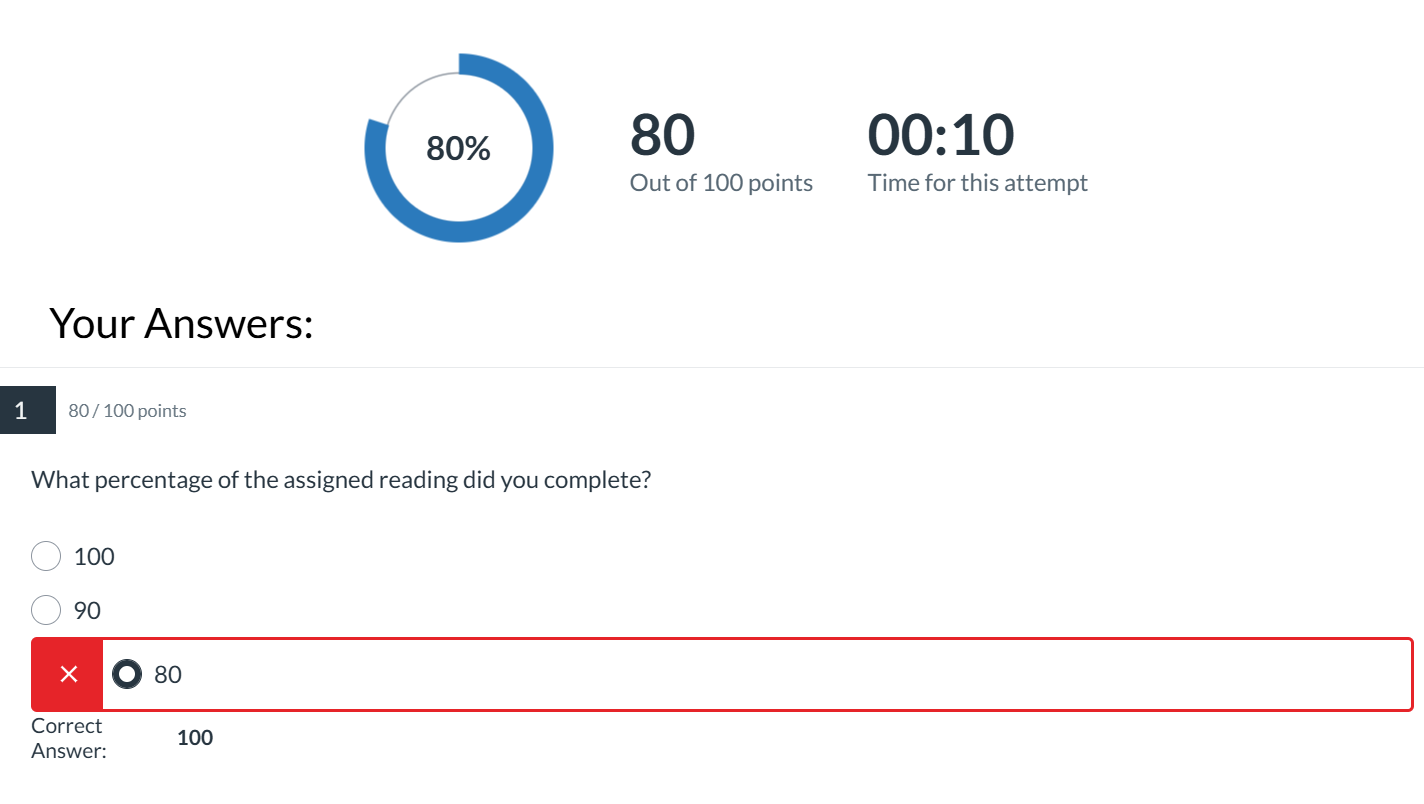This screenshot has height=804, width=1424.
Task: Click the "Time for this attempt" label
Action: pyautogui.click(x=977, y=183)
